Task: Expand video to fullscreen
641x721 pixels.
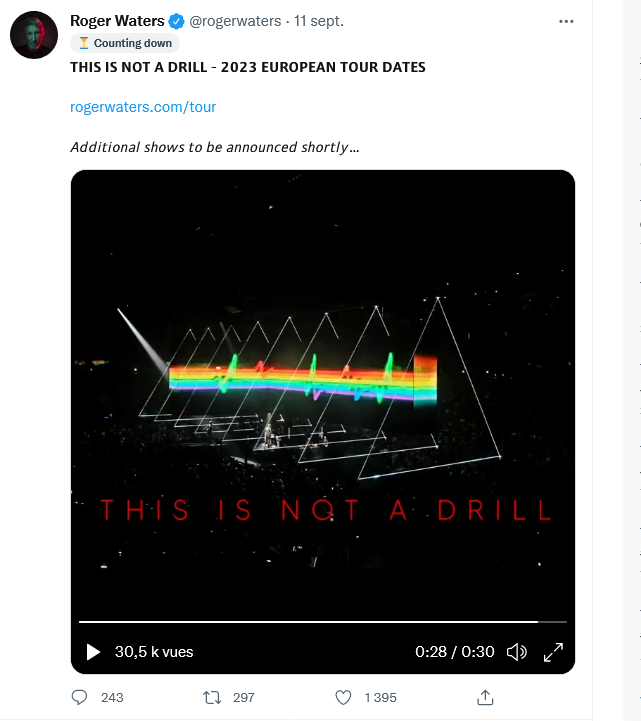Action: click(x=553, y=652)
